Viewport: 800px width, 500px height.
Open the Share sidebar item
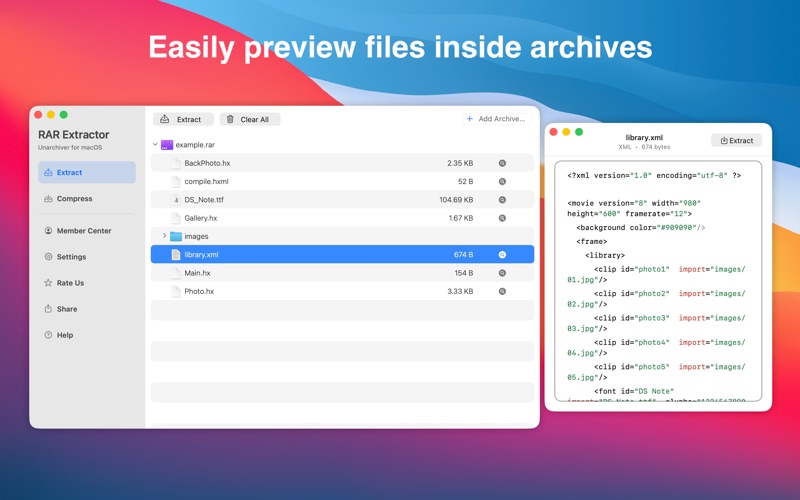click(x=87, y=309)
